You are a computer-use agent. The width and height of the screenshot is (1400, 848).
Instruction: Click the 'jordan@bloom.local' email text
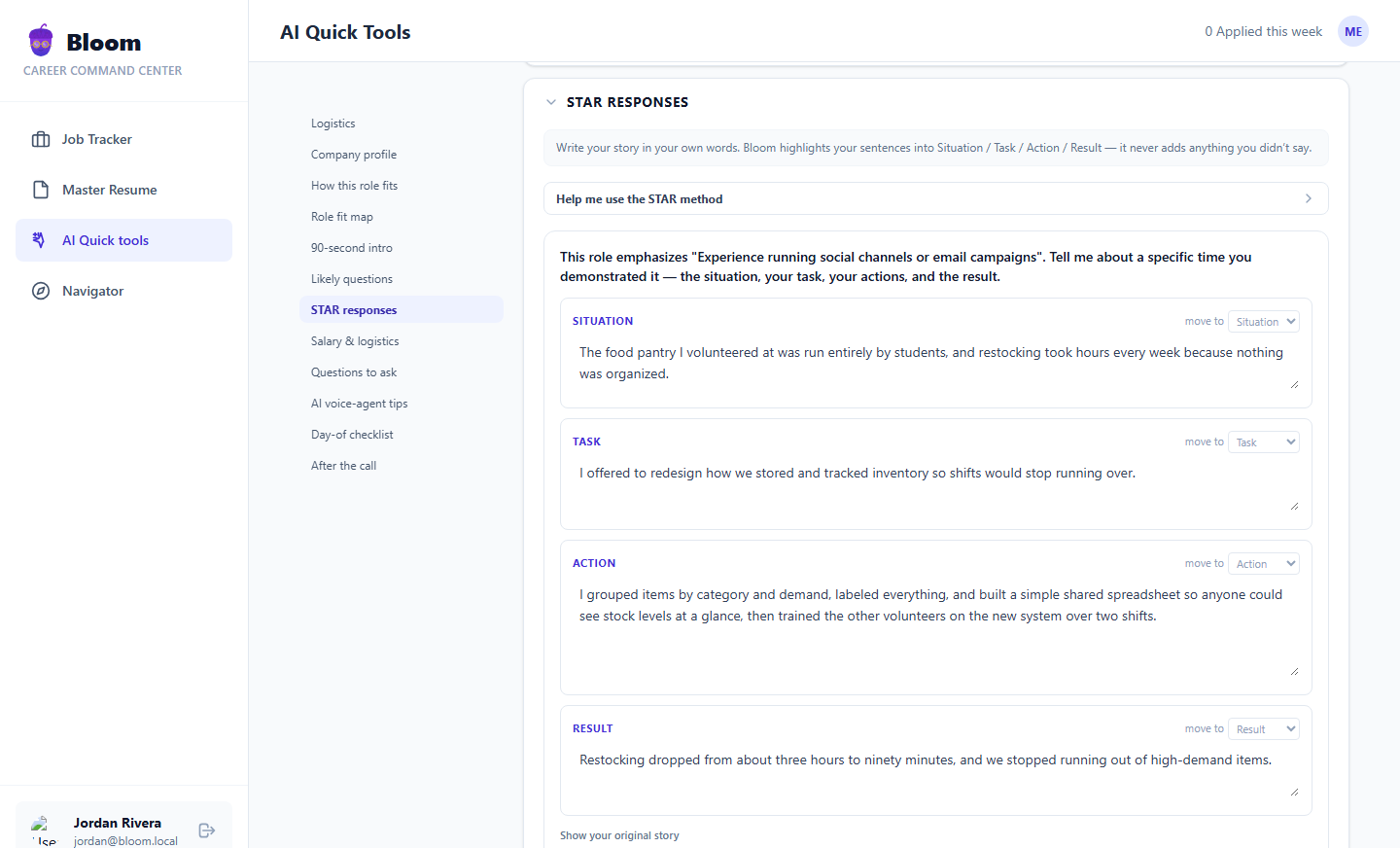(x=125, y=841)
